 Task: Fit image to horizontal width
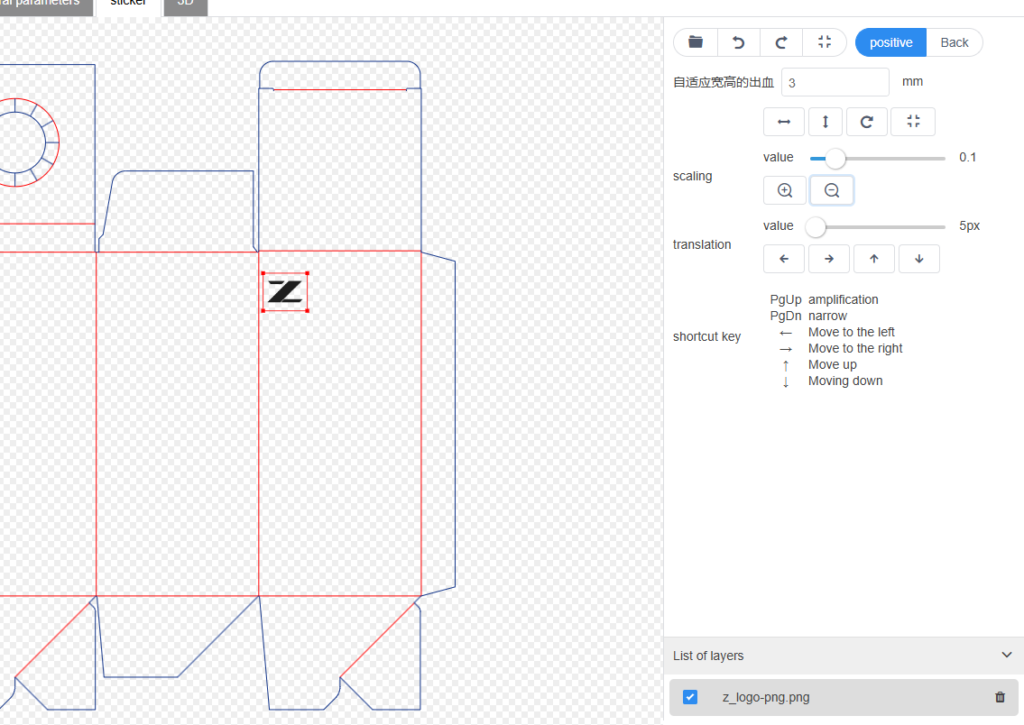pos(784,121)
